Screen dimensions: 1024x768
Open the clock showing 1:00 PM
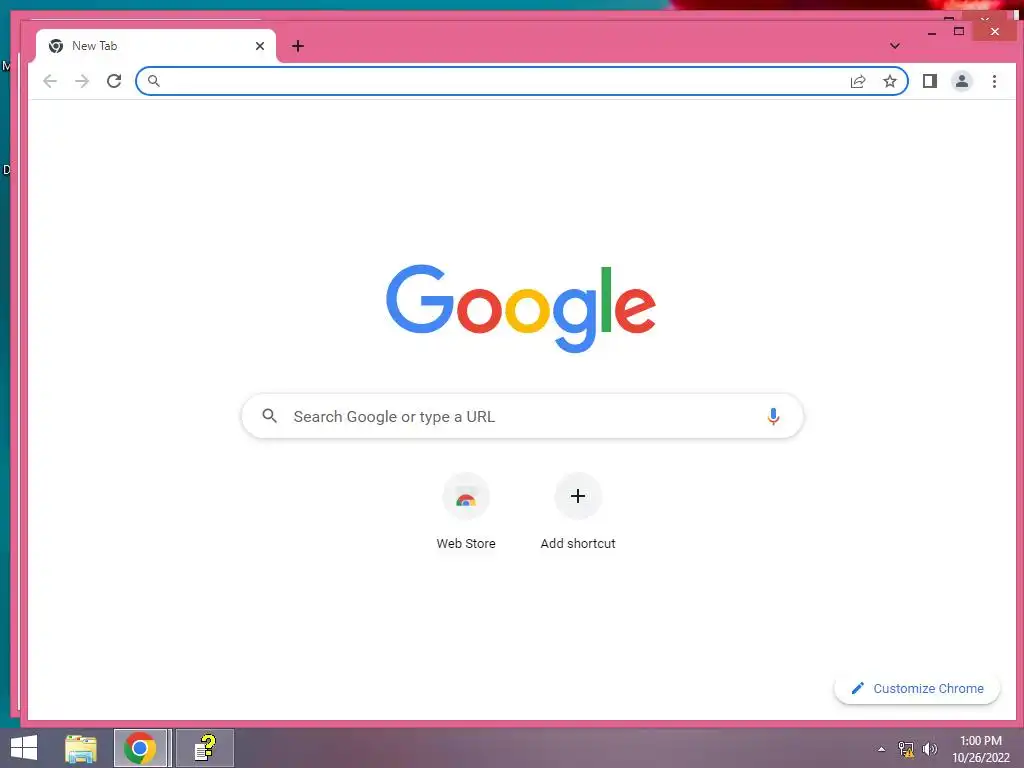[980, 749]
